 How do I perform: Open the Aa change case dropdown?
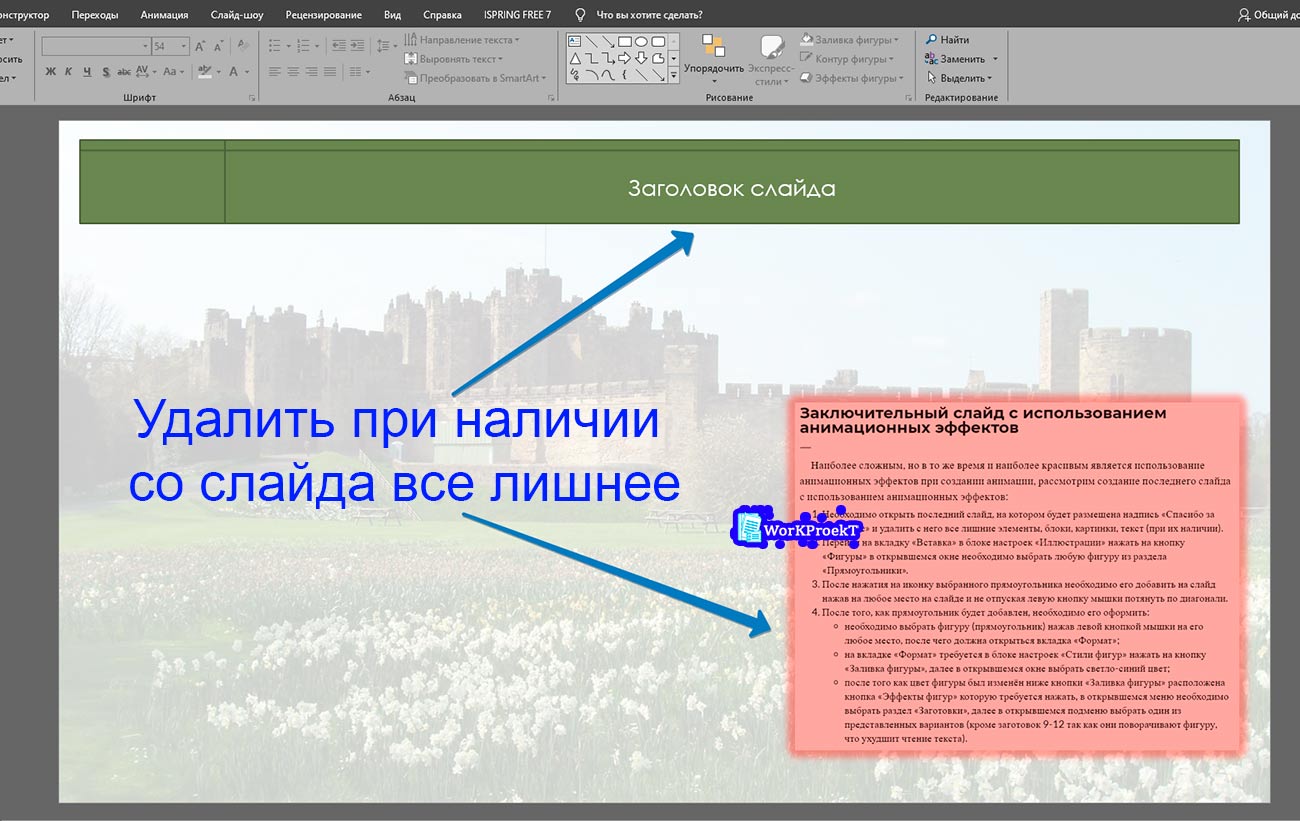175,72
